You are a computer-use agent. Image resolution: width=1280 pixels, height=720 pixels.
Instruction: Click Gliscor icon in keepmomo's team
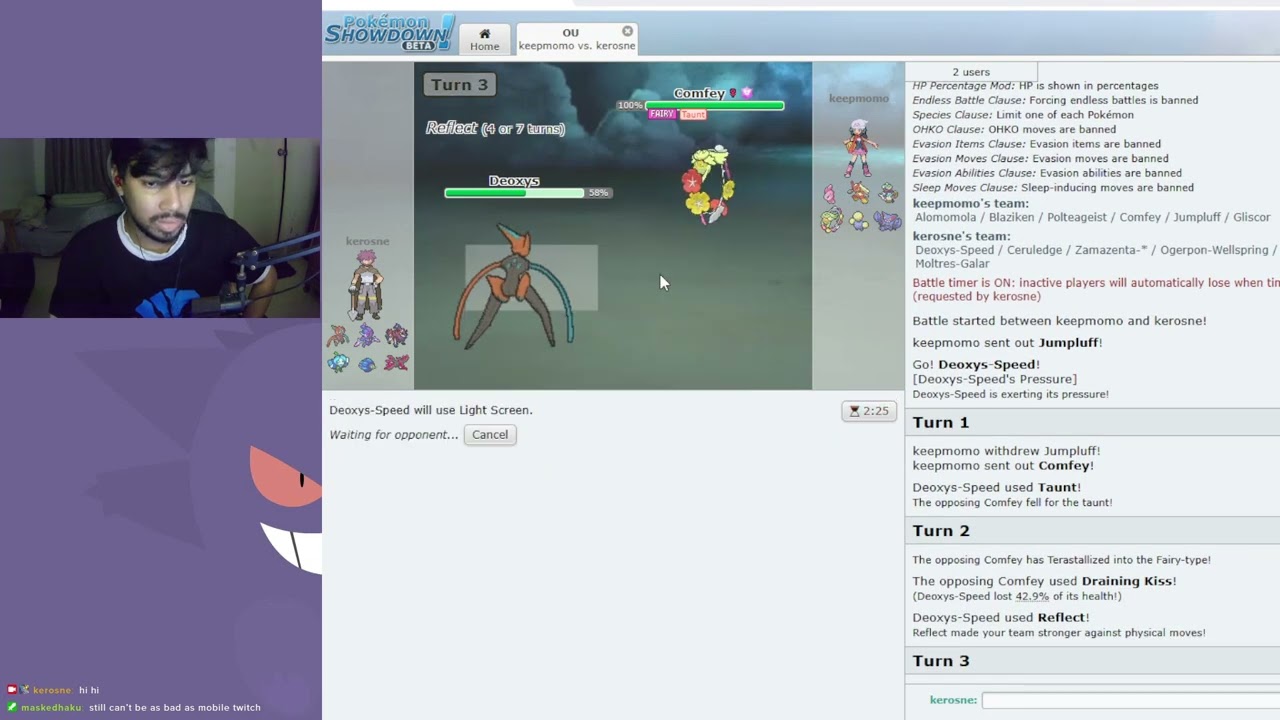(887, 220)
